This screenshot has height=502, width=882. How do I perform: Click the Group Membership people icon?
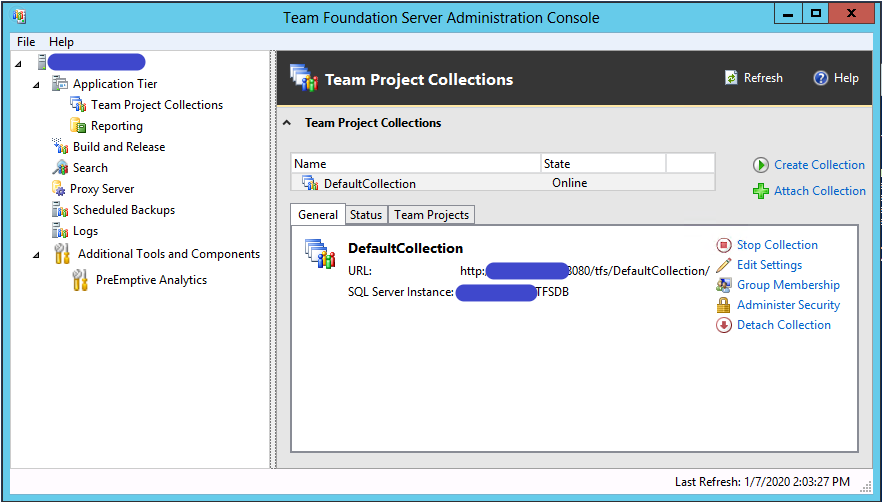(x=723, y=285)
